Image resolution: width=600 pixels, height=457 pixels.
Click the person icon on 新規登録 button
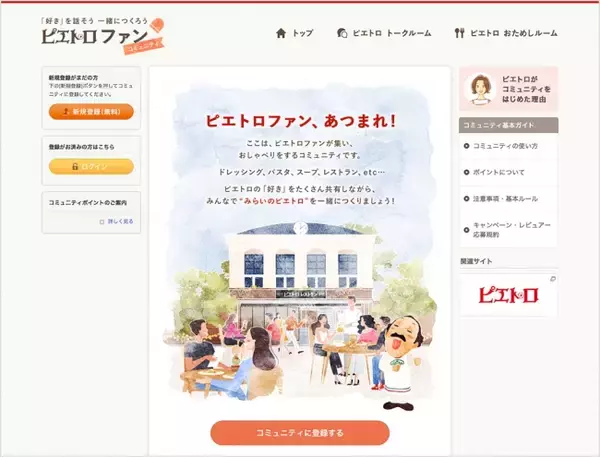(66, 111)
